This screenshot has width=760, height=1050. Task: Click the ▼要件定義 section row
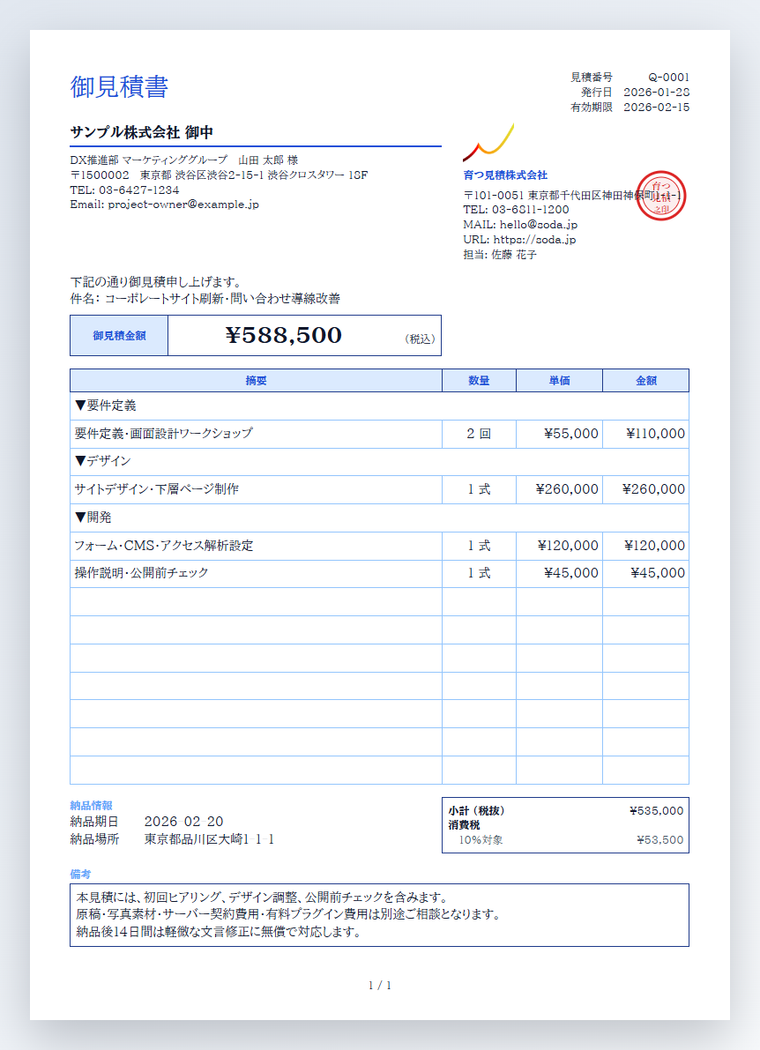[x=379, y=406]
